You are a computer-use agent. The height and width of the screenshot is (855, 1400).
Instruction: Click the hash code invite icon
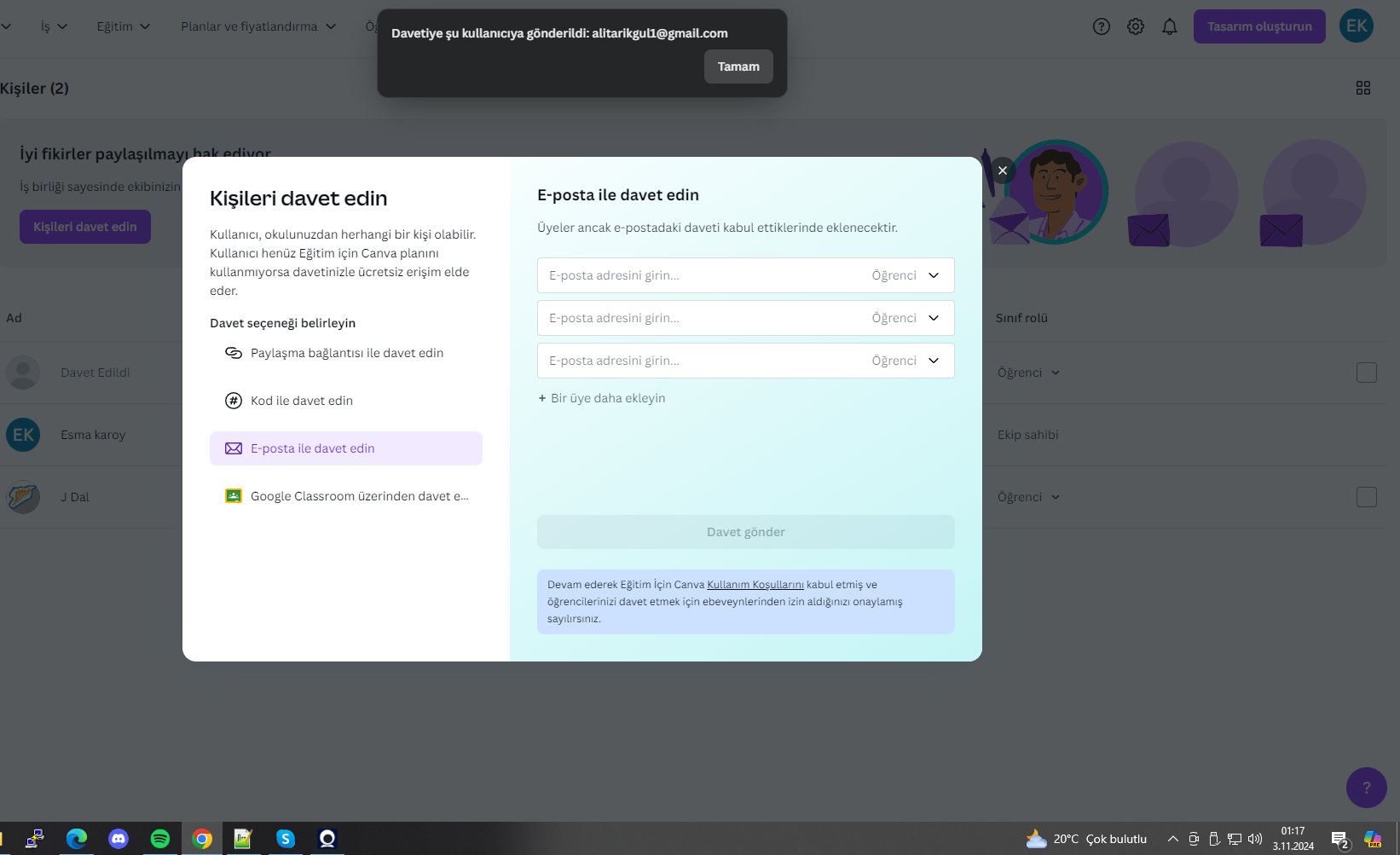(x=233, y=401)
